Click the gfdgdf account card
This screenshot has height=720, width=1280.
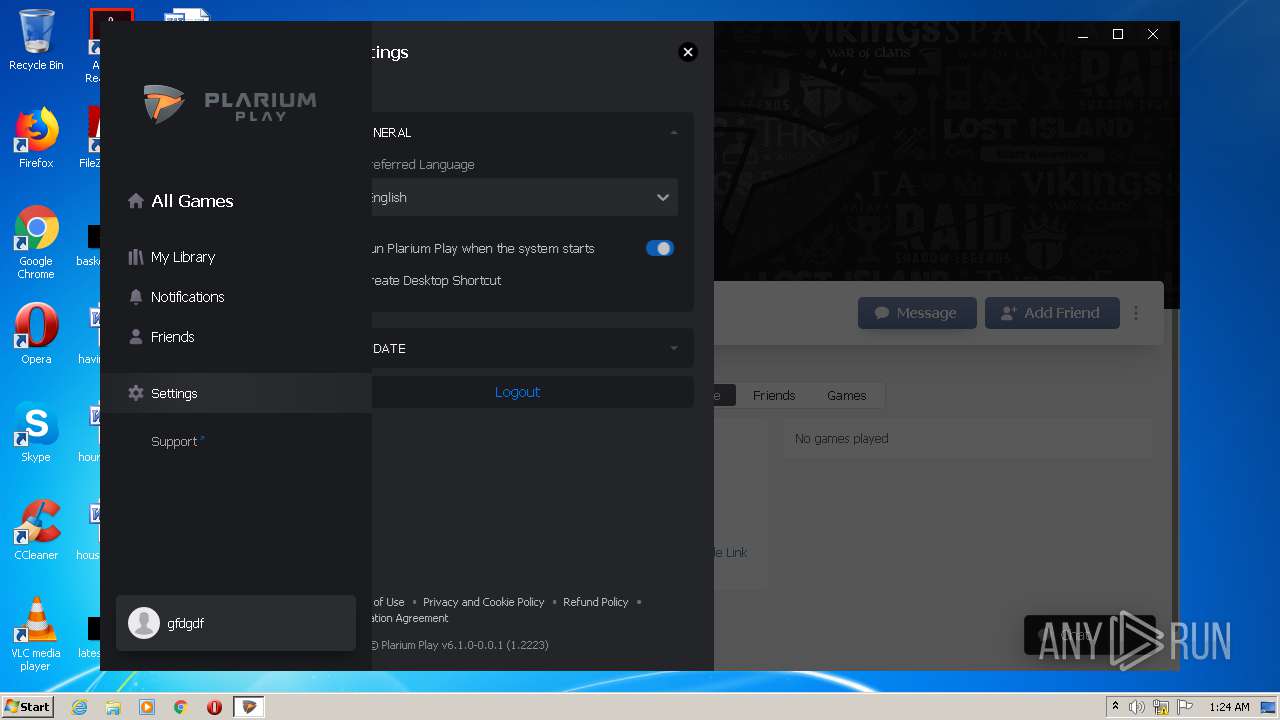click(x=236, y=623)
